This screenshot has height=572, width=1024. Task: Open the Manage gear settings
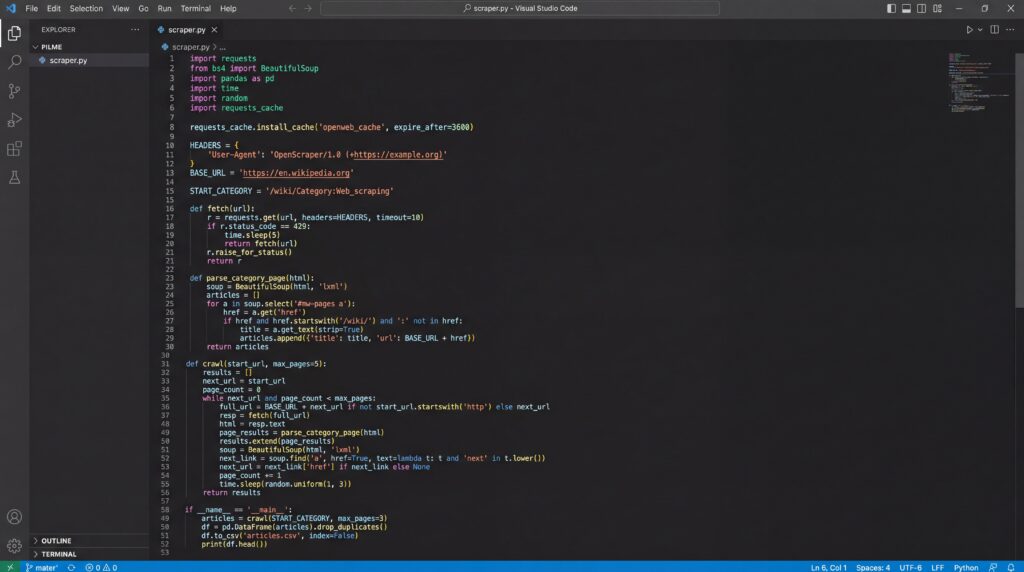pos(14,546)
